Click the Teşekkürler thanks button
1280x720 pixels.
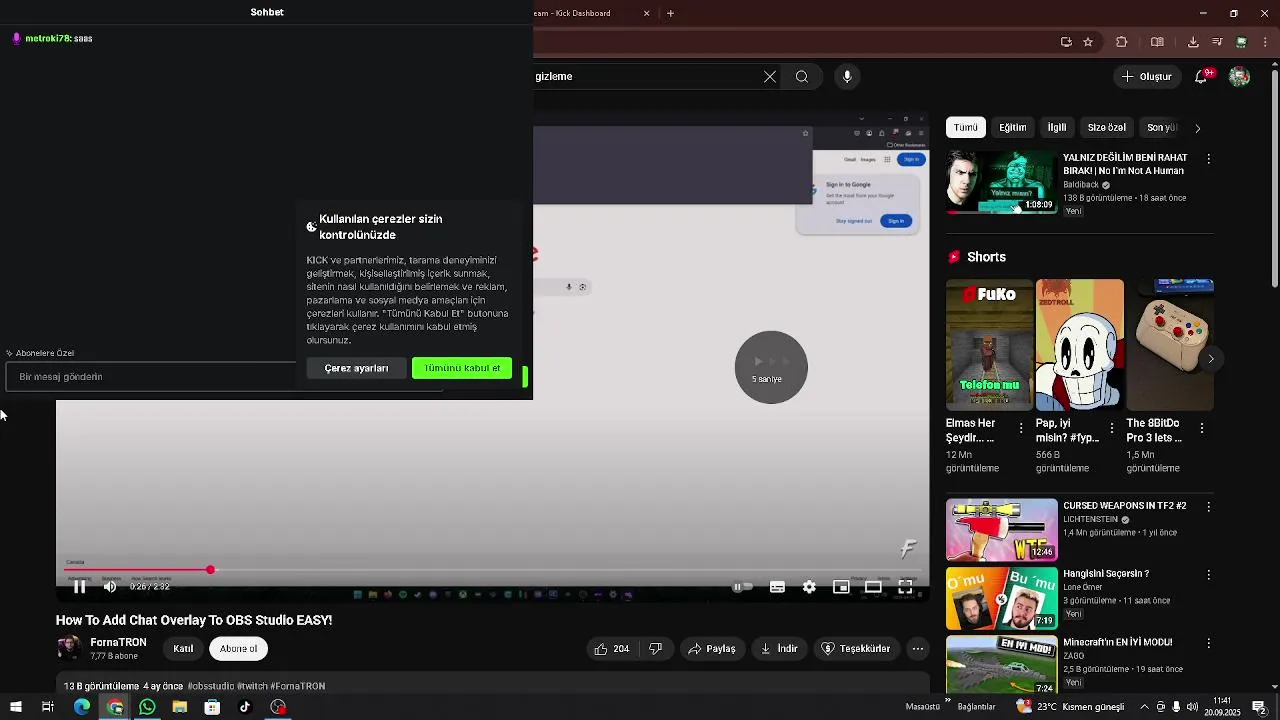[x=856, y=649]
